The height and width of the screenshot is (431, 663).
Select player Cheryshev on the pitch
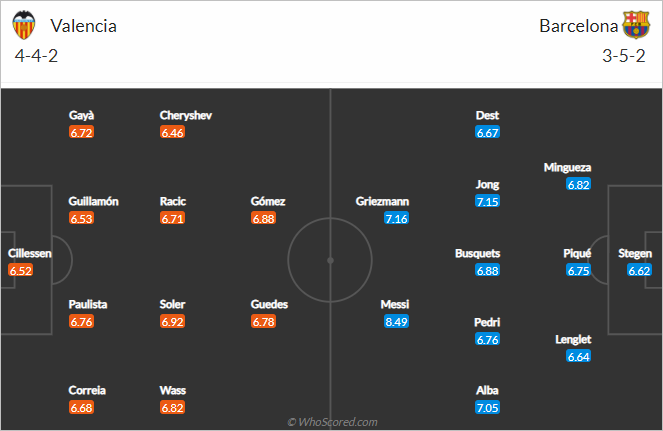tap(188, 115)
